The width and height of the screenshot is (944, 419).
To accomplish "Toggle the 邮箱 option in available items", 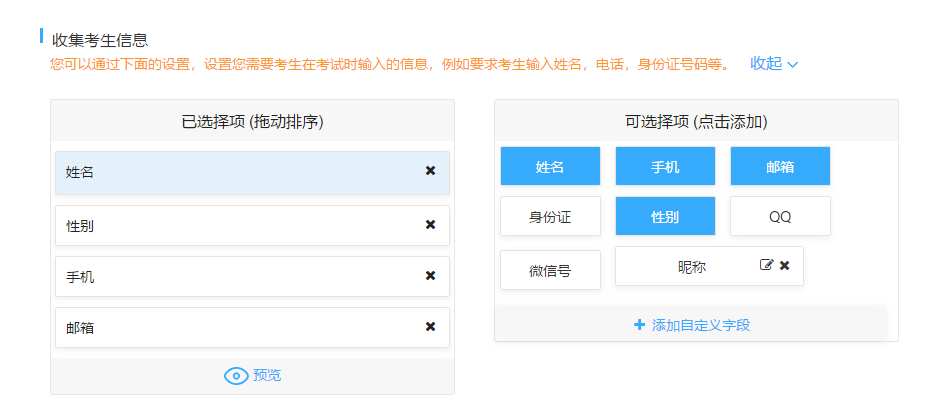I will pos(780,167).
